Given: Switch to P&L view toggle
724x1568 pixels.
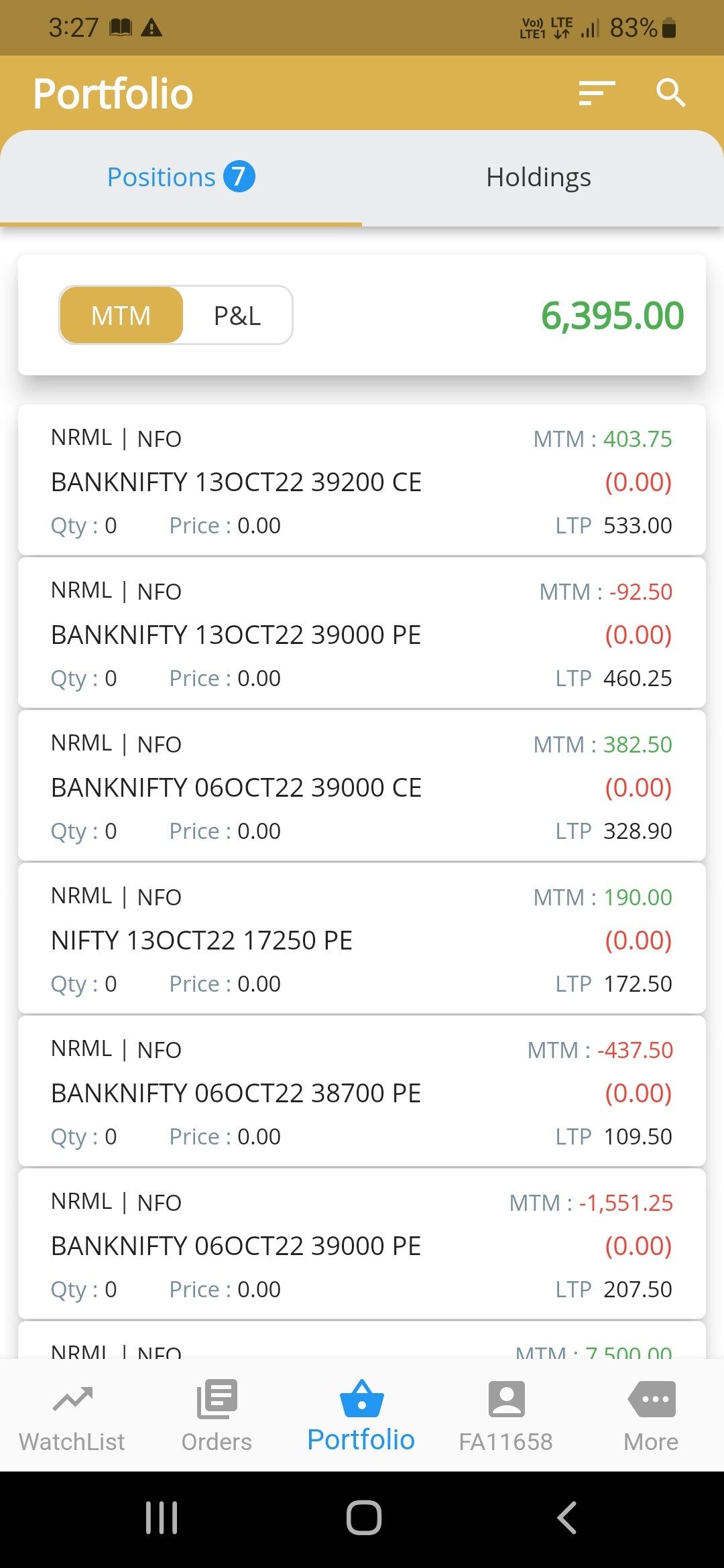Looking at the screenshot, I should 237,316.
